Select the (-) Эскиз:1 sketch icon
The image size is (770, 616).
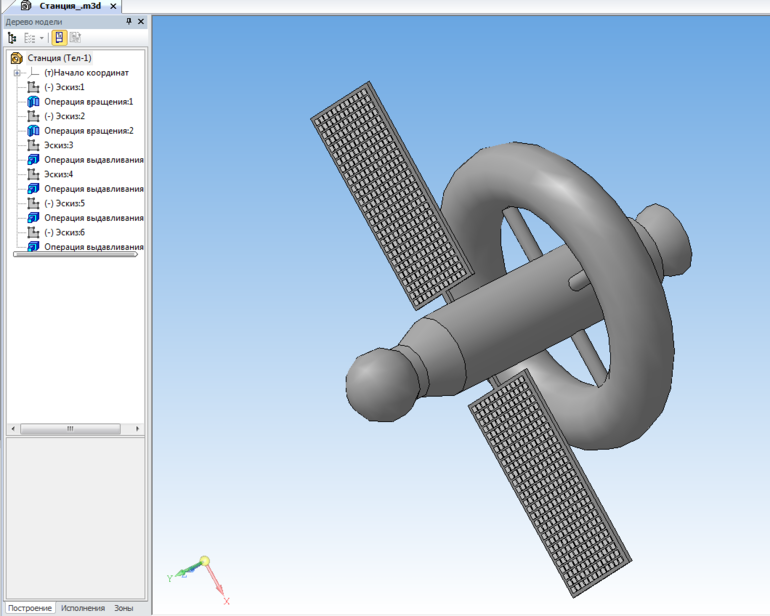[33, 87]
